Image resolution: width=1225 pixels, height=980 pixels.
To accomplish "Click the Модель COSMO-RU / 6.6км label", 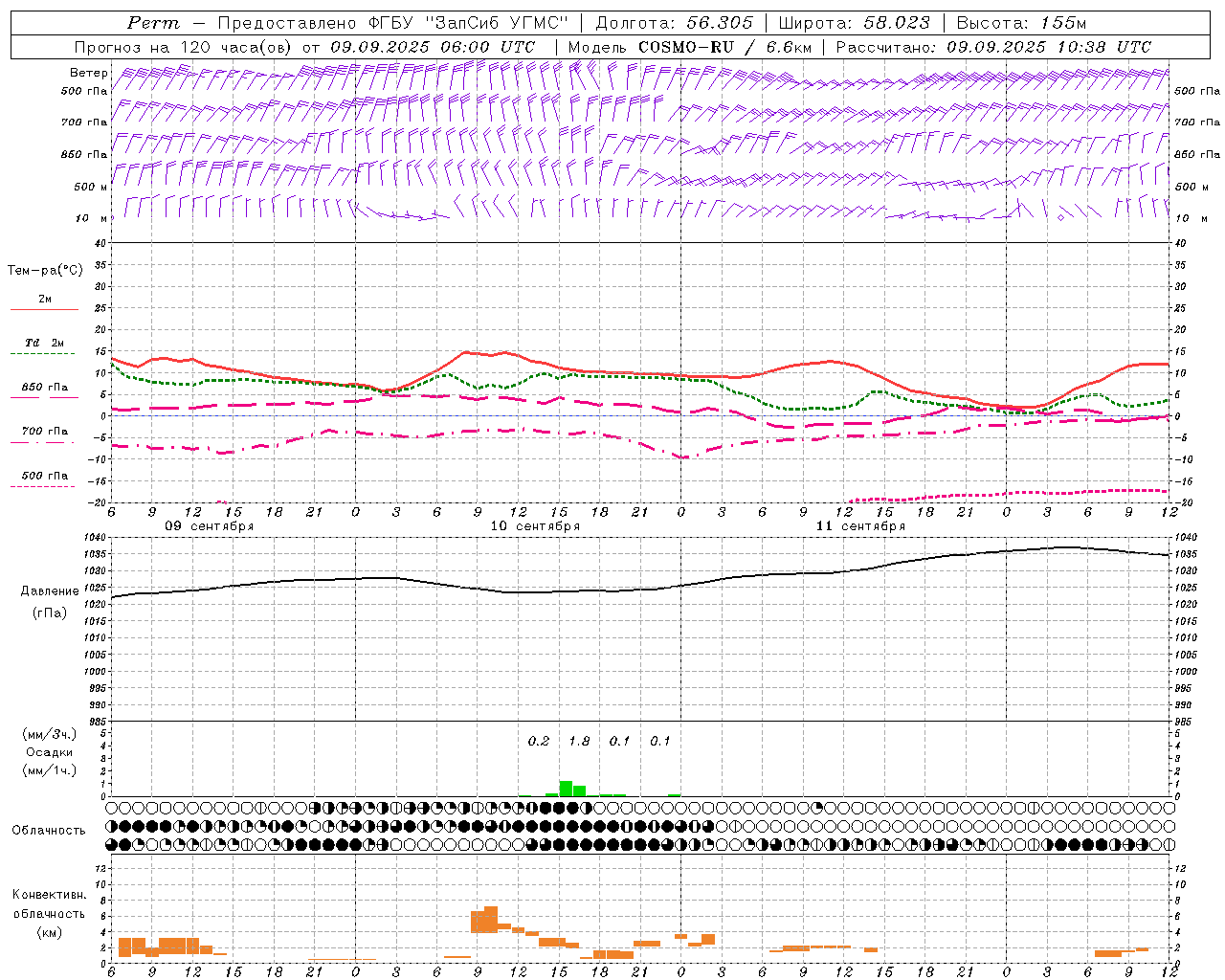I will (690, 47).
